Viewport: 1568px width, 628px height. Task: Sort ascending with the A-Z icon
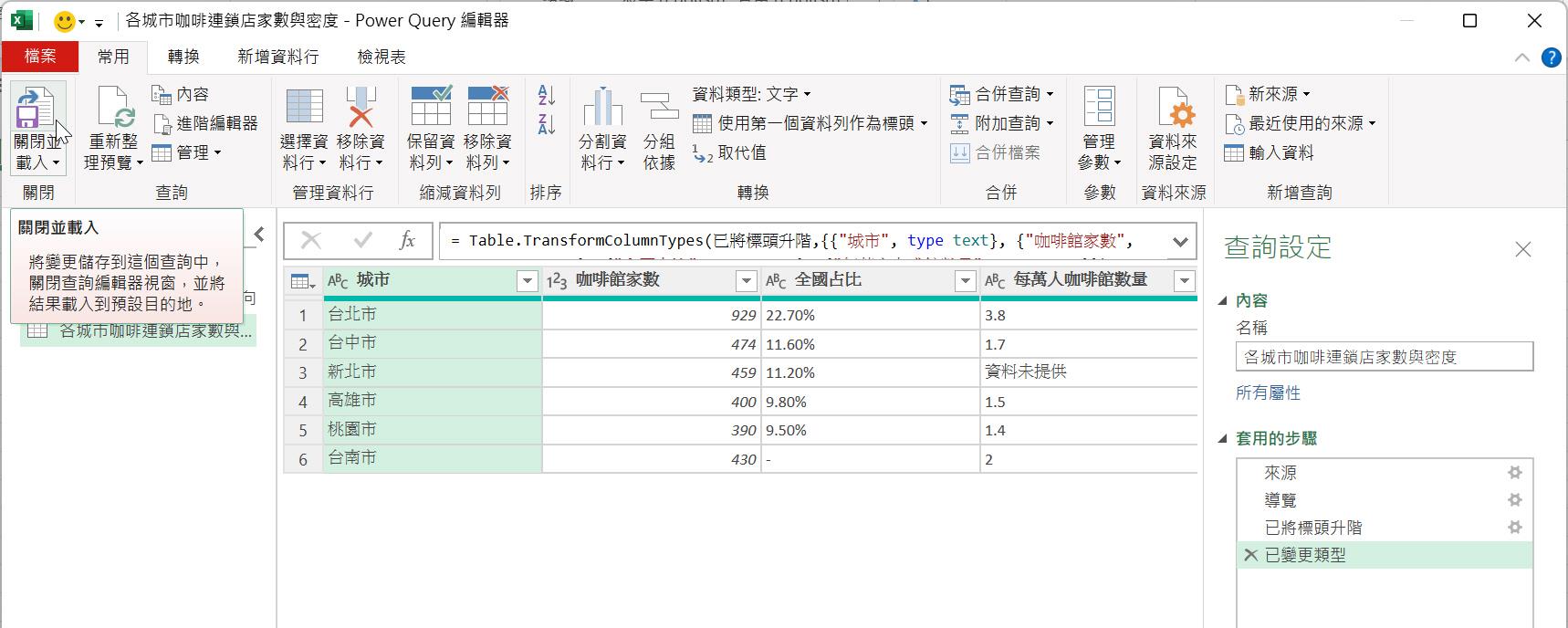[547, 95]
